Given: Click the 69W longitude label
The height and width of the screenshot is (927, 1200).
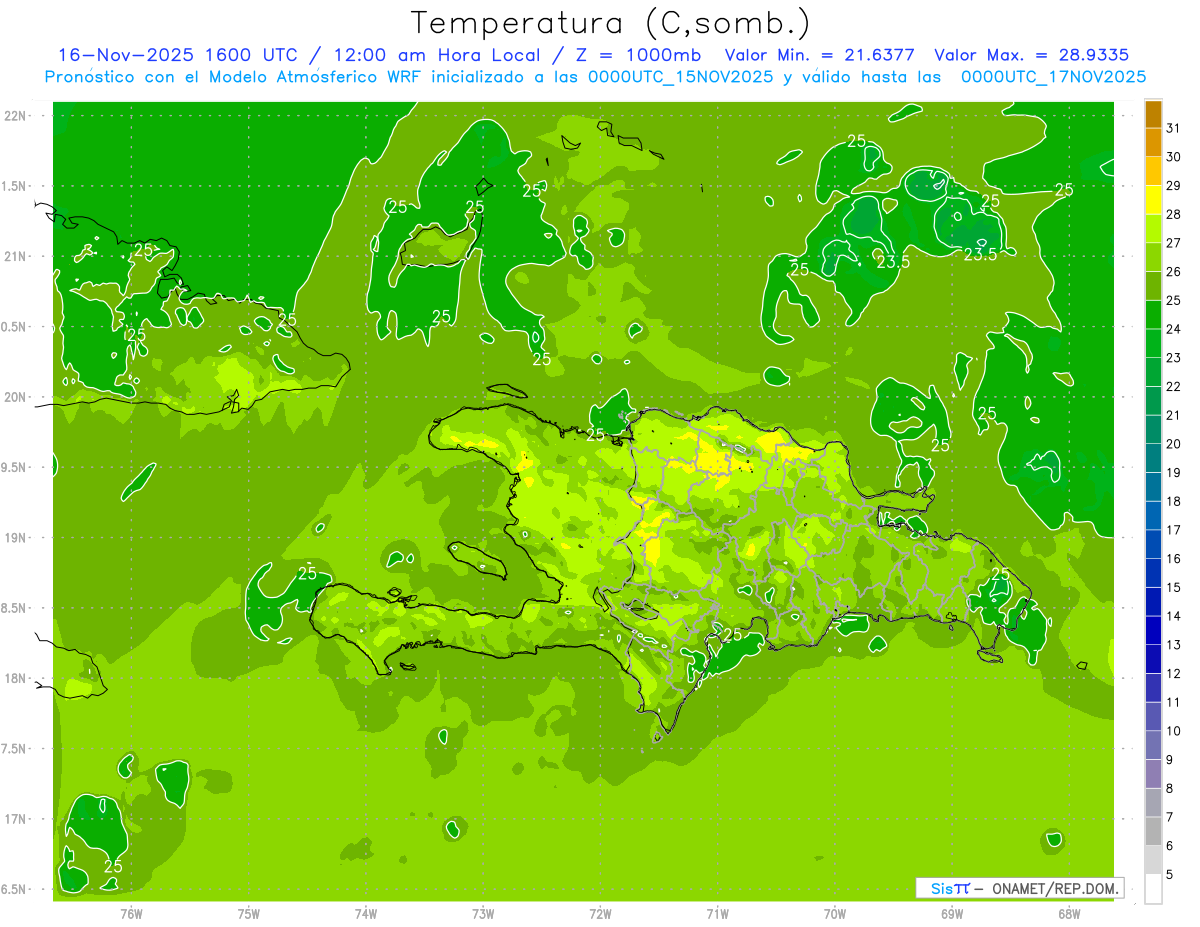Looking at the screenshot, I should tap(952, 913).
